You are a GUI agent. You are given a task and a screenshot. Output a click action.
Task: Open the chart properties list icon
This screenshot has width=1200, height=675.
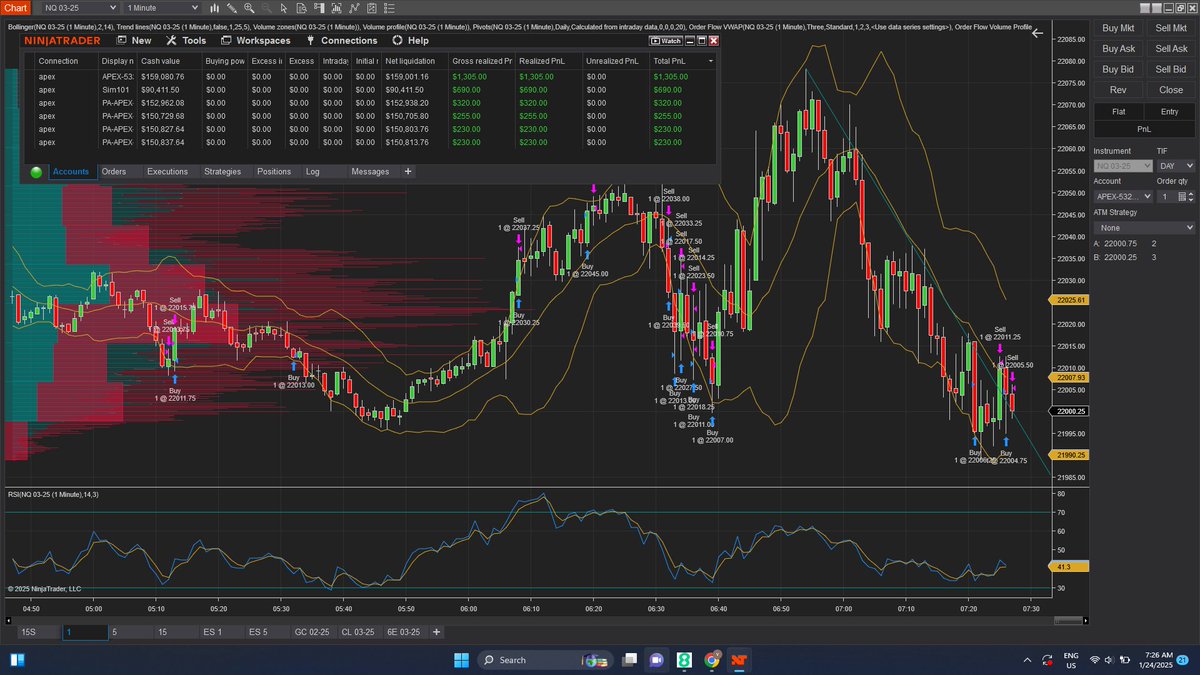[x=389, y=8]
